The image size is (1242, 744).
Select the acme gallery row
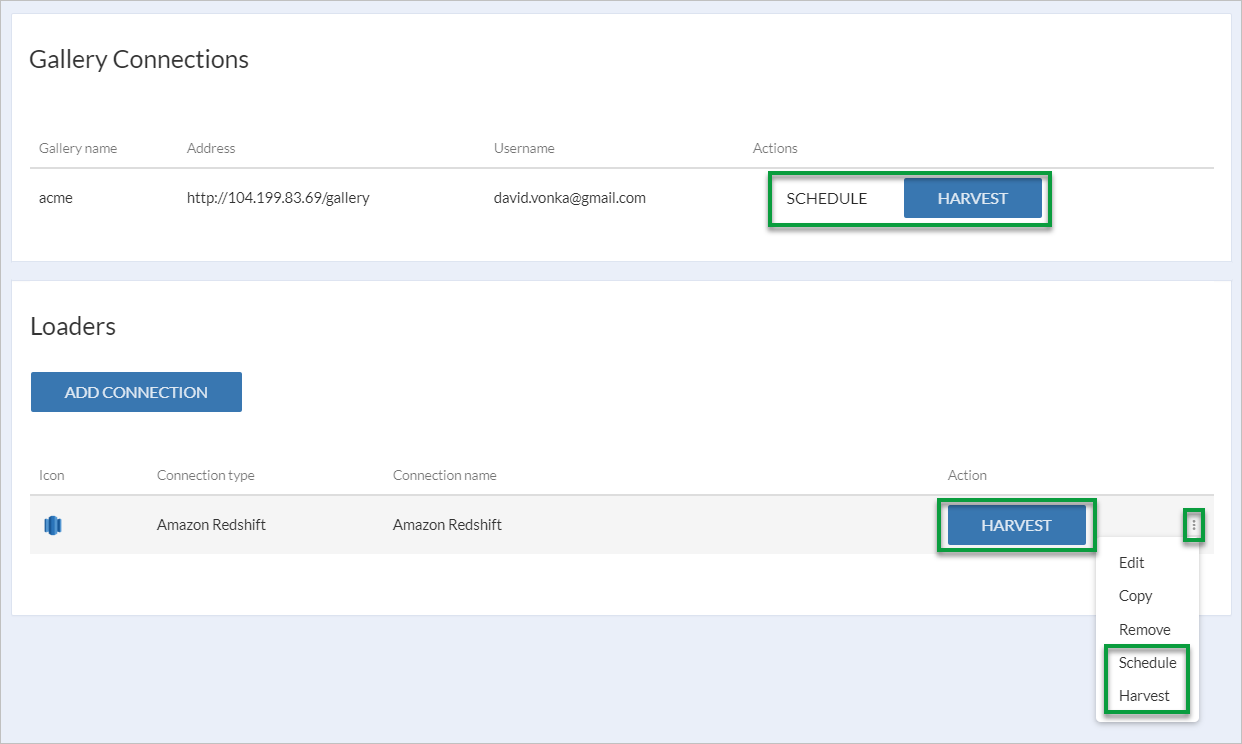56,197
